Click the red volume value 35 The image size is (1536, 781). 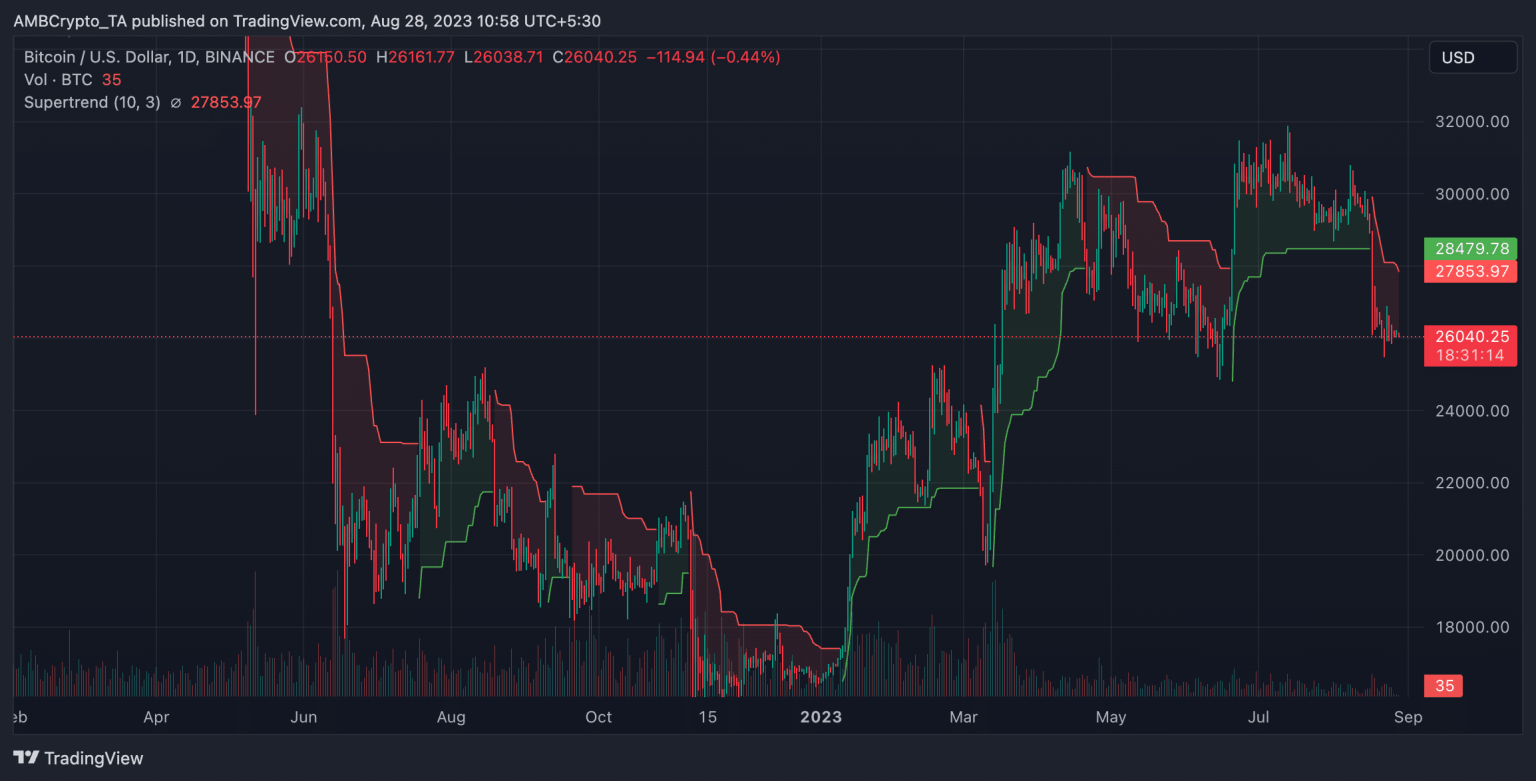(1443, 686)
